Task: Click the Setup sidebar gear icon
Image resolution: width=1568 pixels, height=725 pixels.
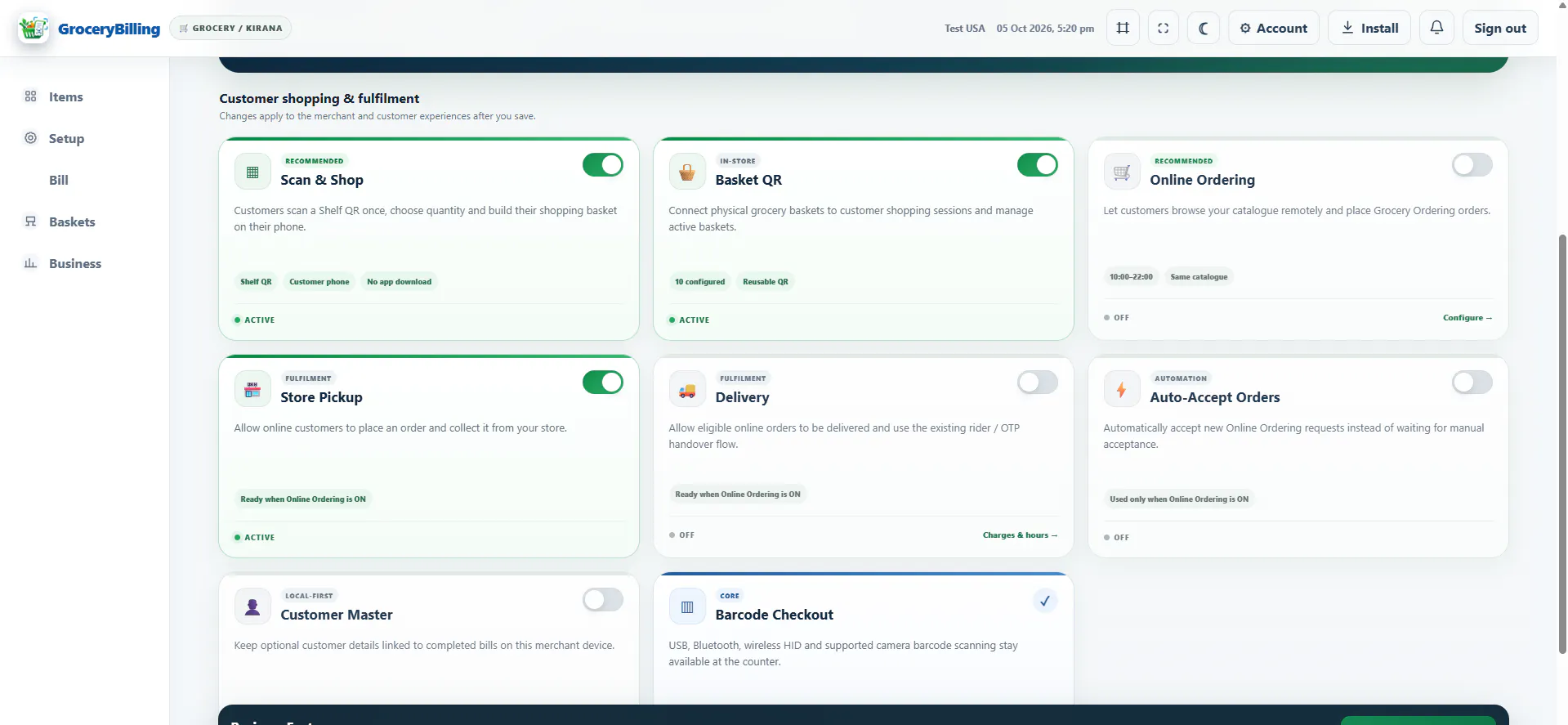Action: point(31,138)
